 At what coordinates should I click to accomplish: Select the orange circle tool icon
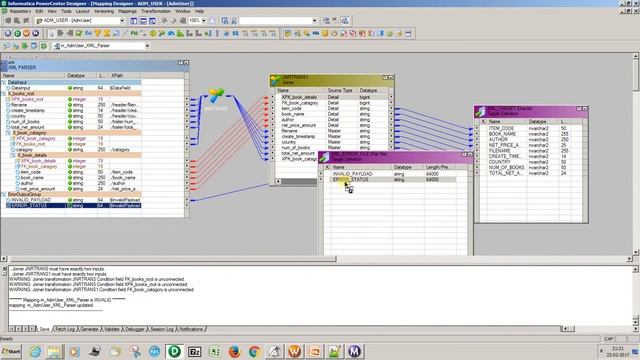[27, 33]
